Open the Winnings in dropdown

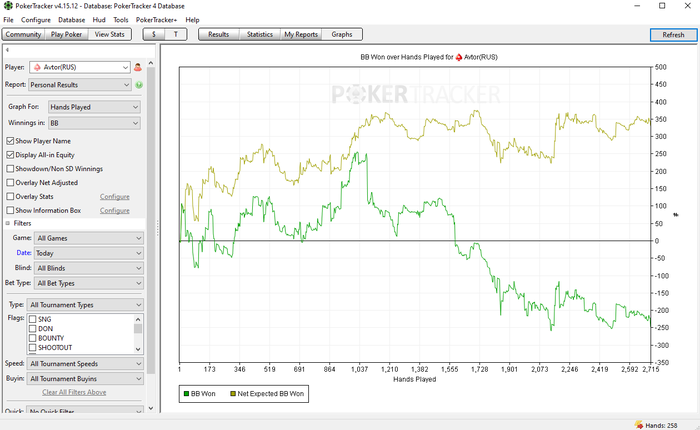click(94, 123)
